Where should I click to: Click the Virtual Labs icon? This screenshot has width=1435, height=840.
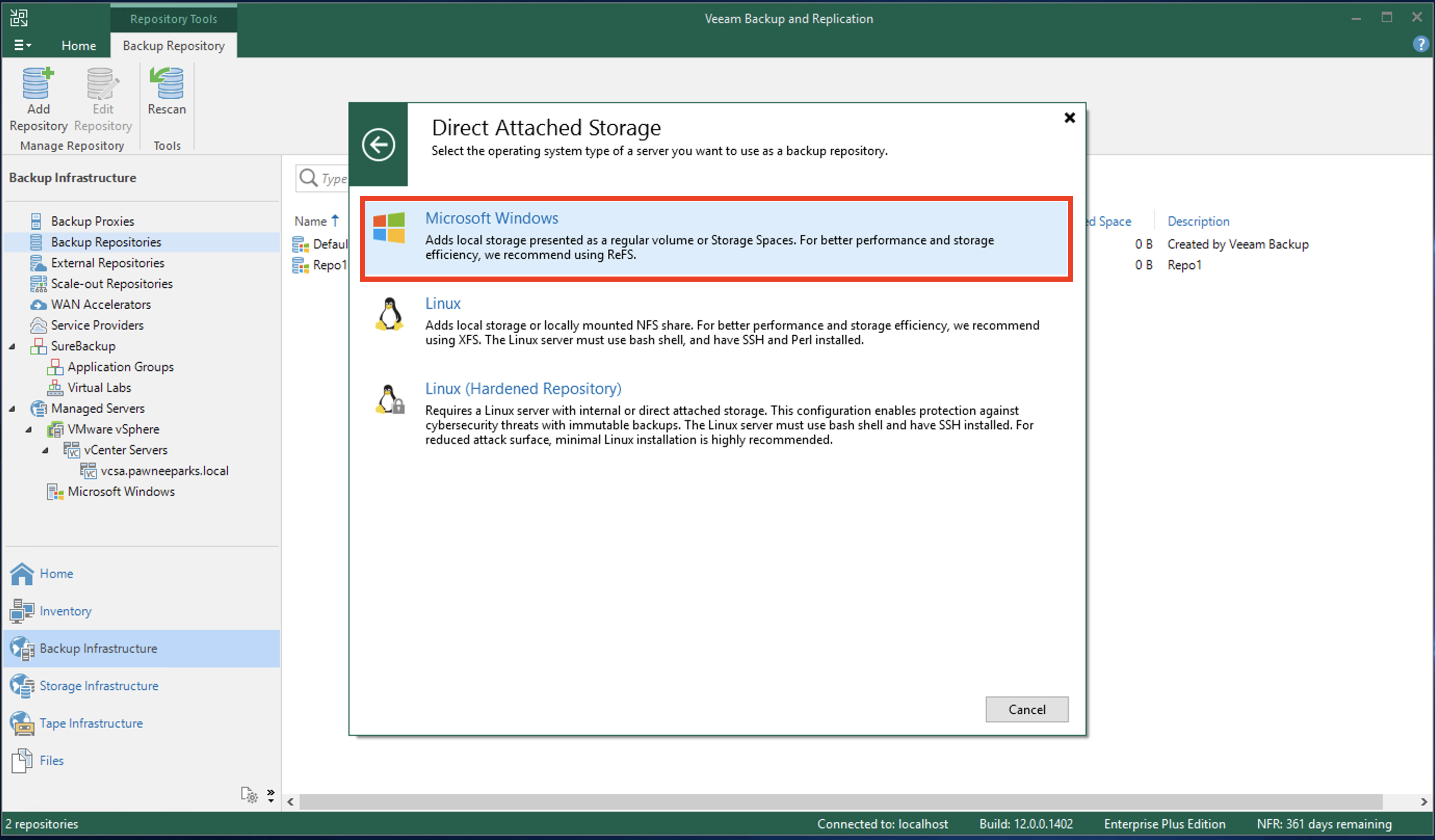55,388
